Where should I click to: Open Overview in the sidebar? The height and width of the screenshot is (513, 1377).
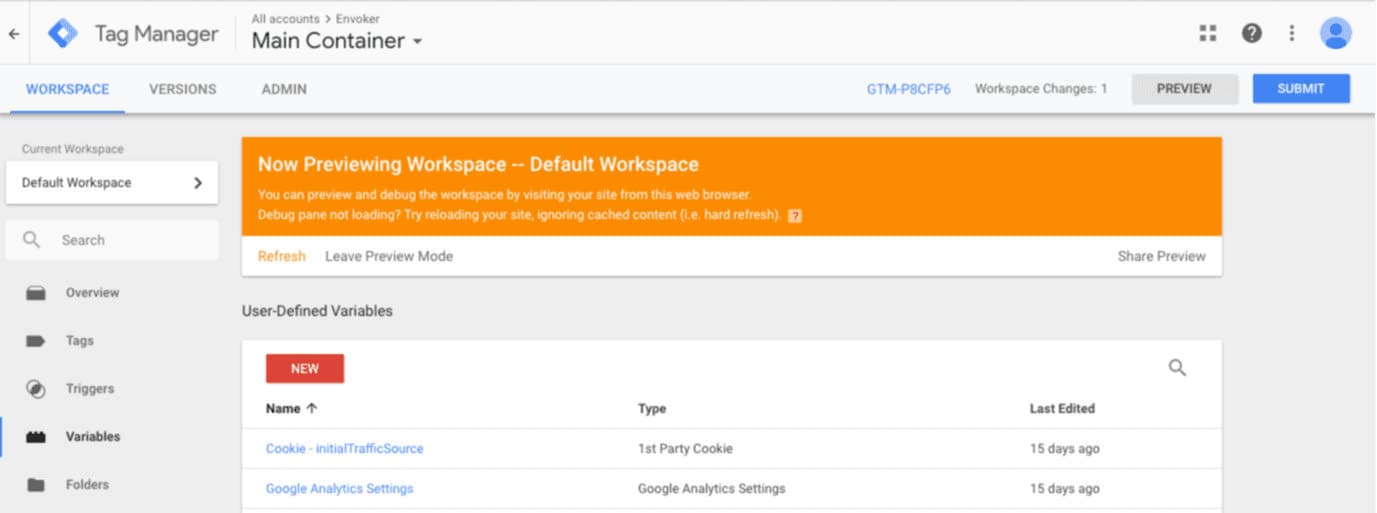pyautogui.click(x=92, y=293)
